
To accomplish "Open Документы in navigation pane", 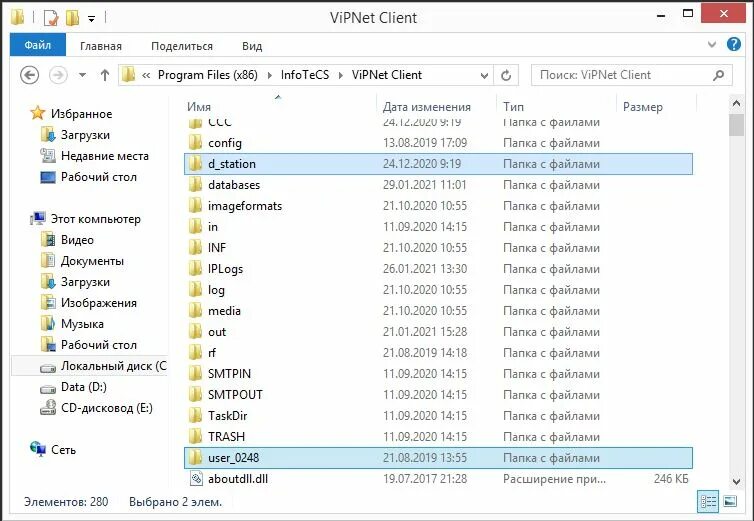I will tap(92, 261).
